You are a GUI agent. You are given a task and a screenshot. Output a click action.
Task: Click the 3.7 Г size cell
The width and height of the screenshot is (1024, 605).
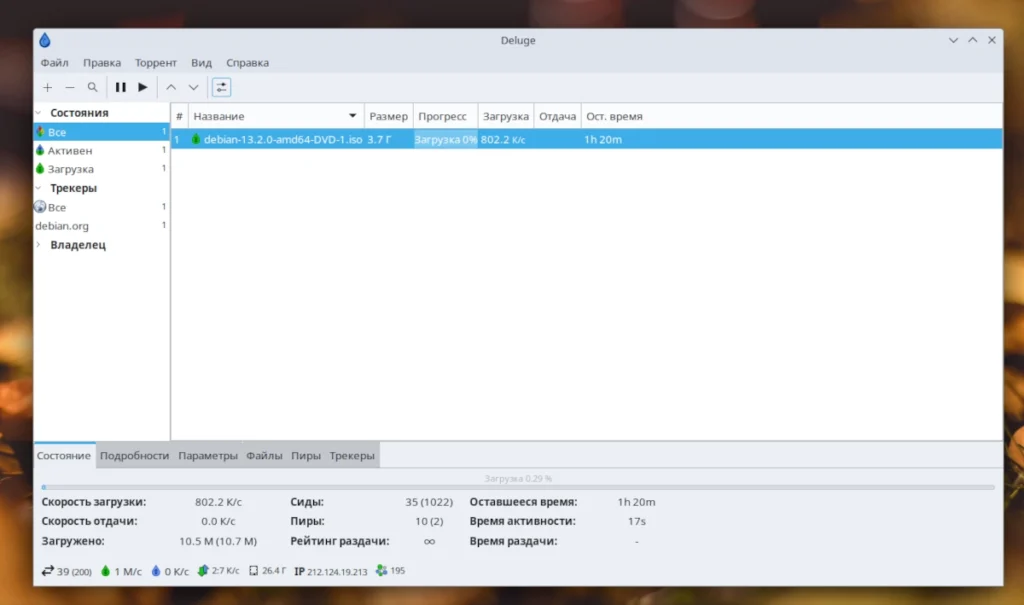click(379, 139)
